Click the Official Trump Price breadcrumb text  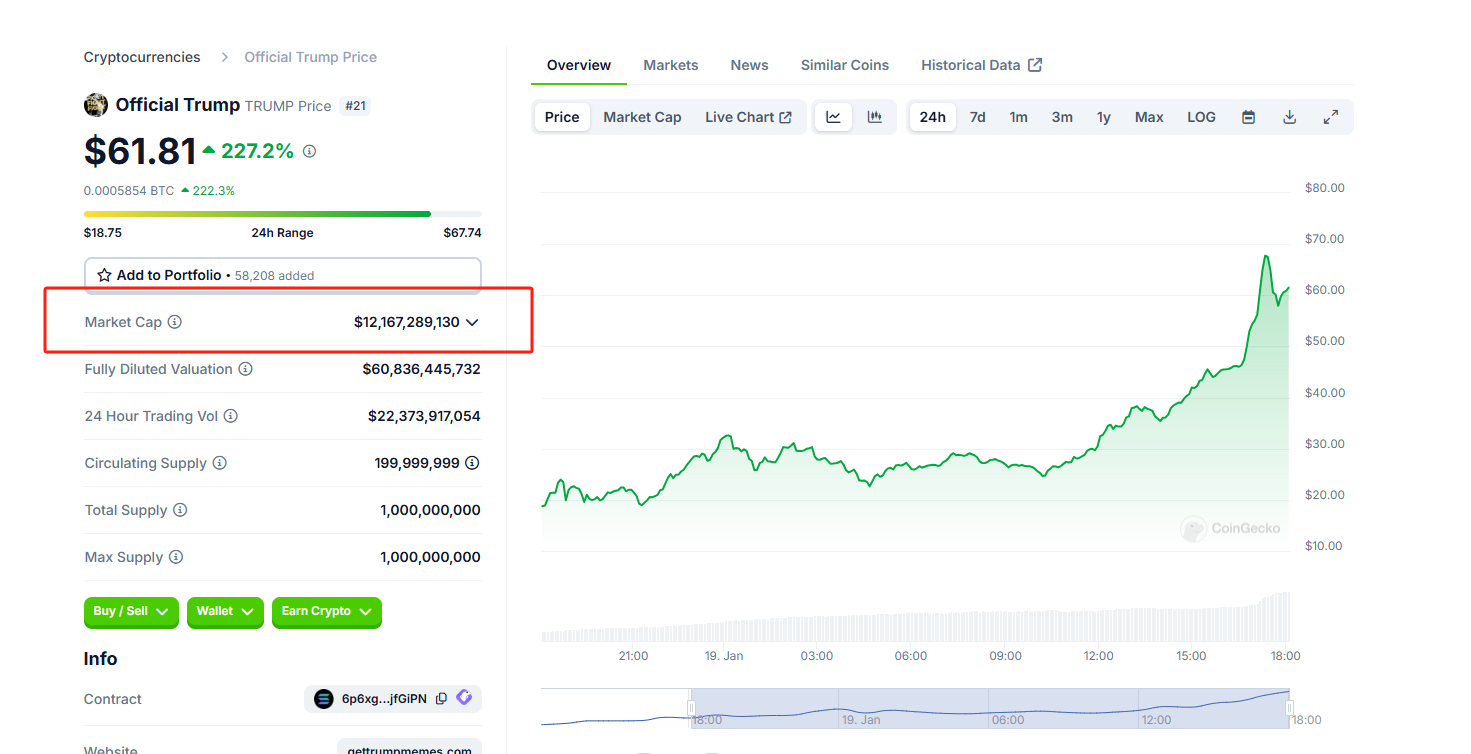[x=311, y=57]
